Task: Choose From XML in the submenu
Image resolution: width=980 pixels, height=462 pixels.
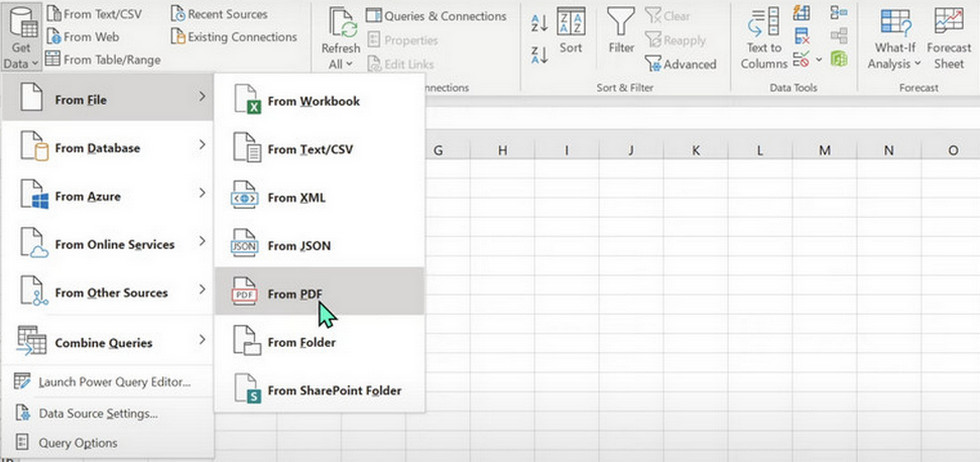Action: (319, 197)
